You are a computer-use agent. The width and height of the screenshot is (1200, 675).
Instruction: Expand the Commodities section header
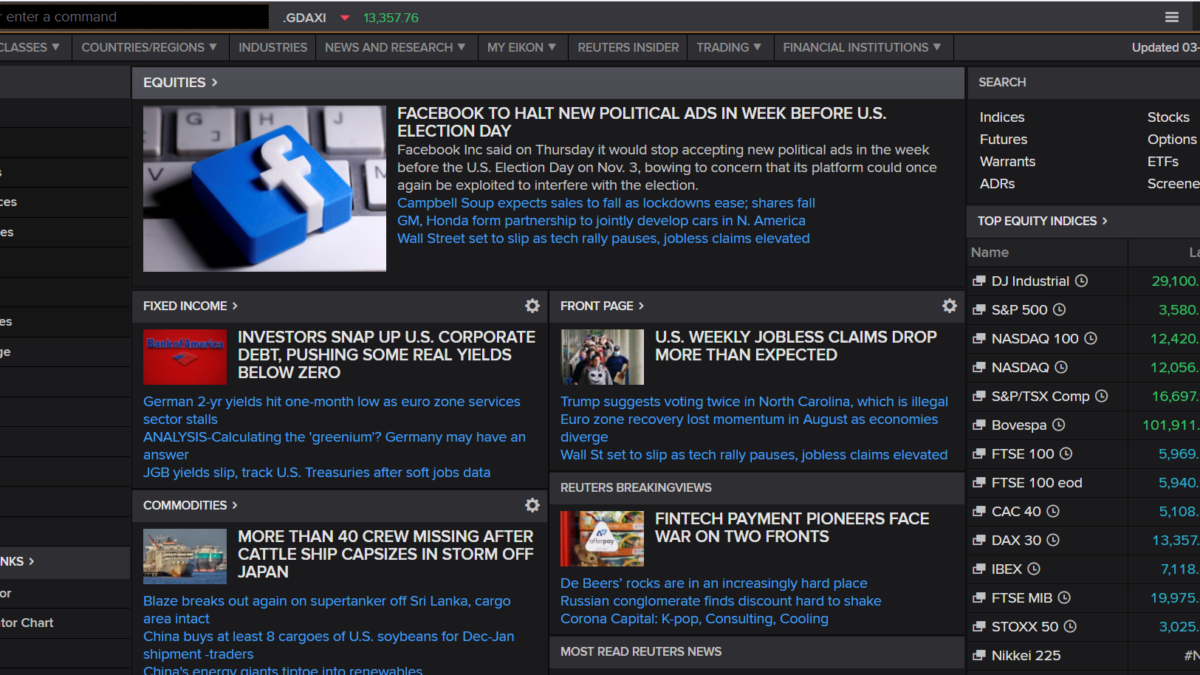point(190,505)
